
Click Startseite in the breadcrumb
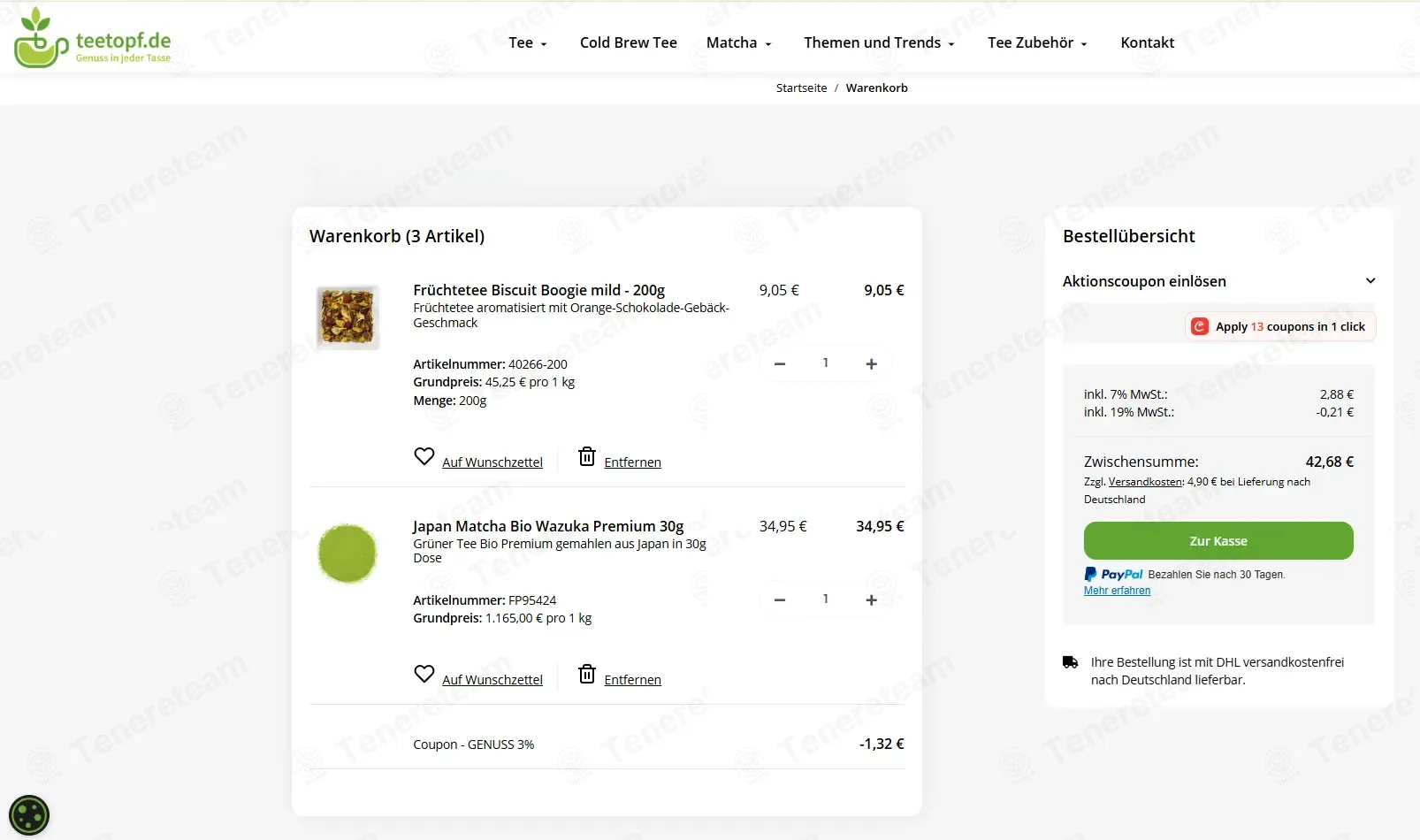[x=802, y=88]
